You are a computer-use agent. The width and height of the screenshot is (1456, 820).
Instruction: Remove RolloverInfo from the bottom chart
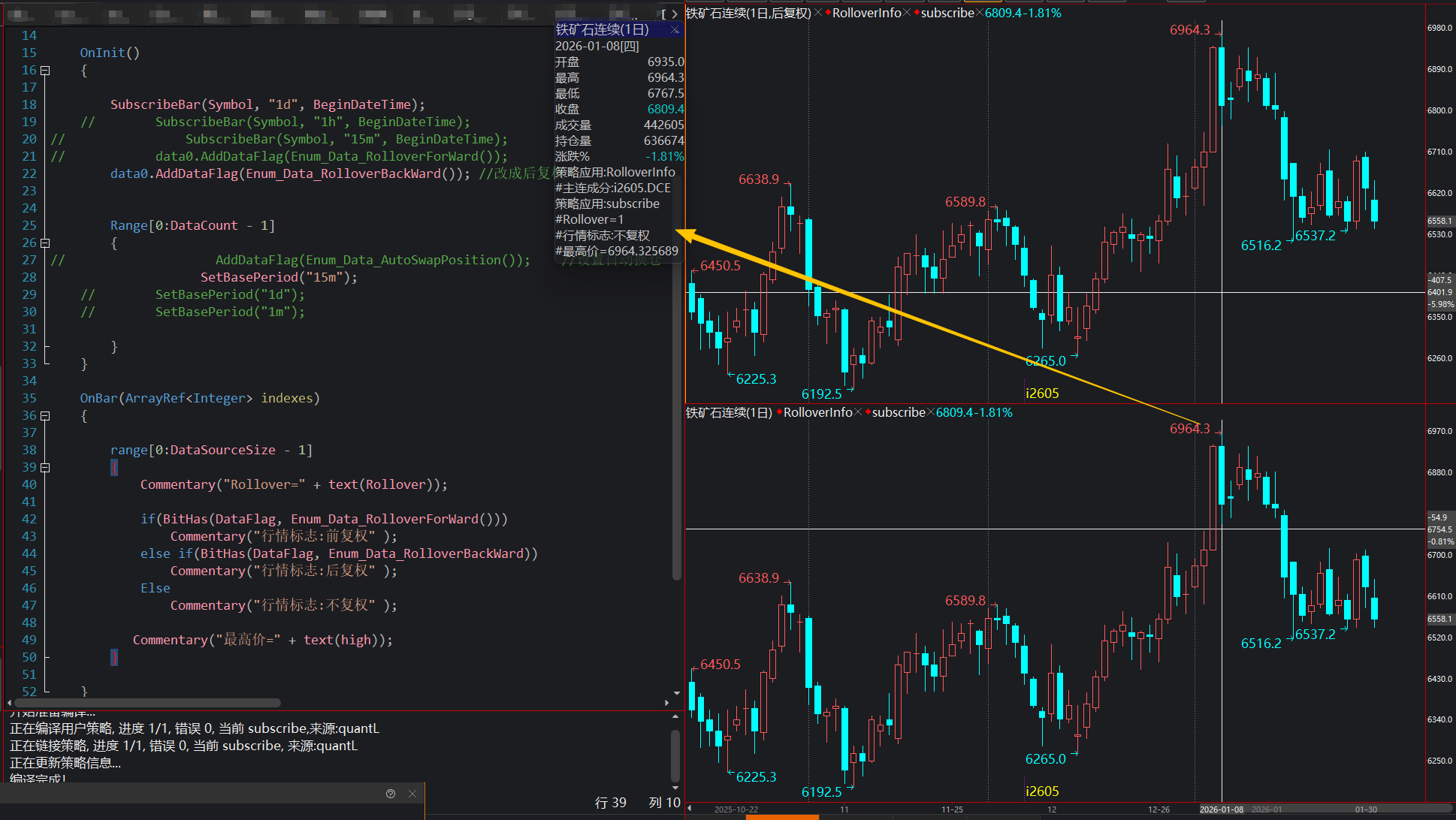click(858, 412)
